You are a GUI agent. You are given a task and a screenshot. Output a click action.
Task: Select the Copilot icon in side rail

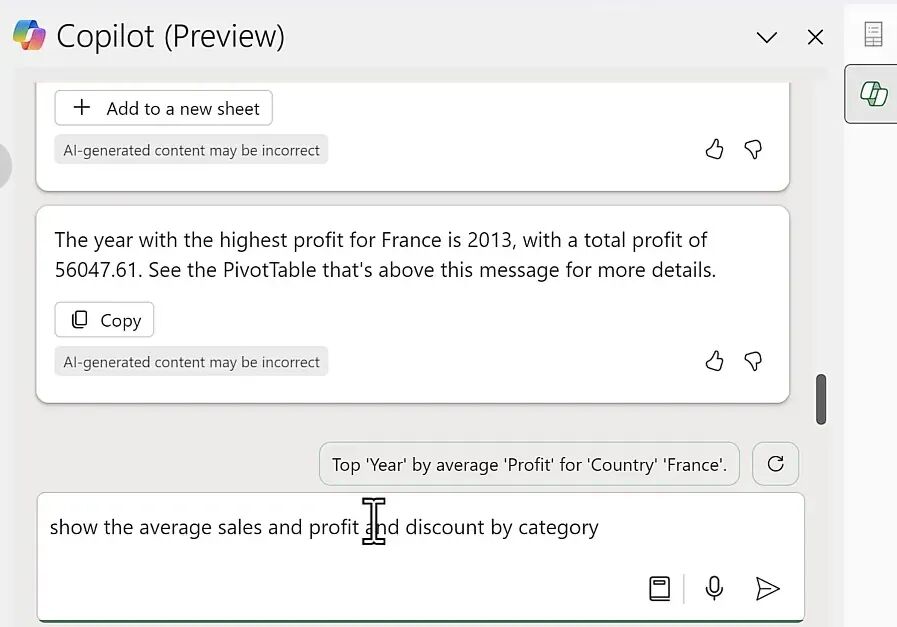[874, 93]
